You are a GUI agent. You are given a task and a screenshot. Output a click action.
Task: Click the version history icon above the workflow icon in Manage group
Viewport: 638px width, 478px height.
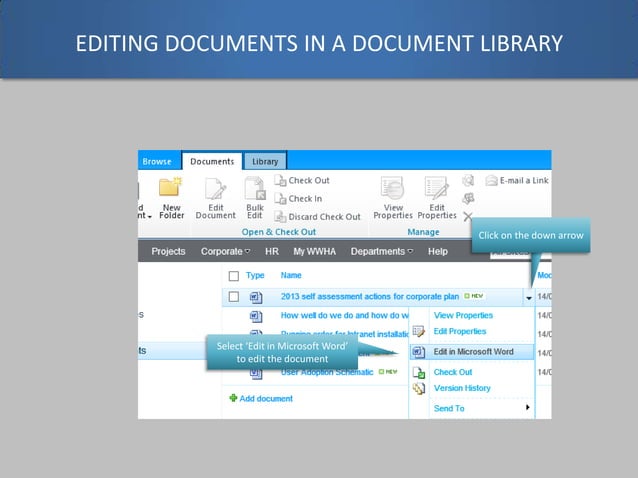coord(468,180)
